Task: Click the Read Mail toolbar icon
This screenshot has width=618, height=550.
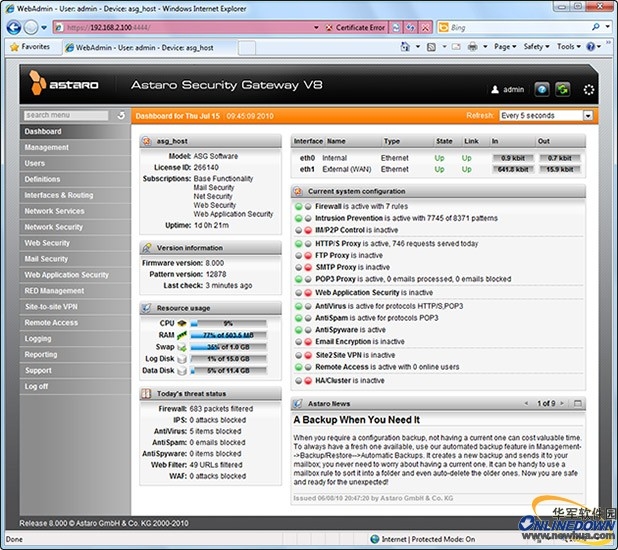Action: coord(456,47)
